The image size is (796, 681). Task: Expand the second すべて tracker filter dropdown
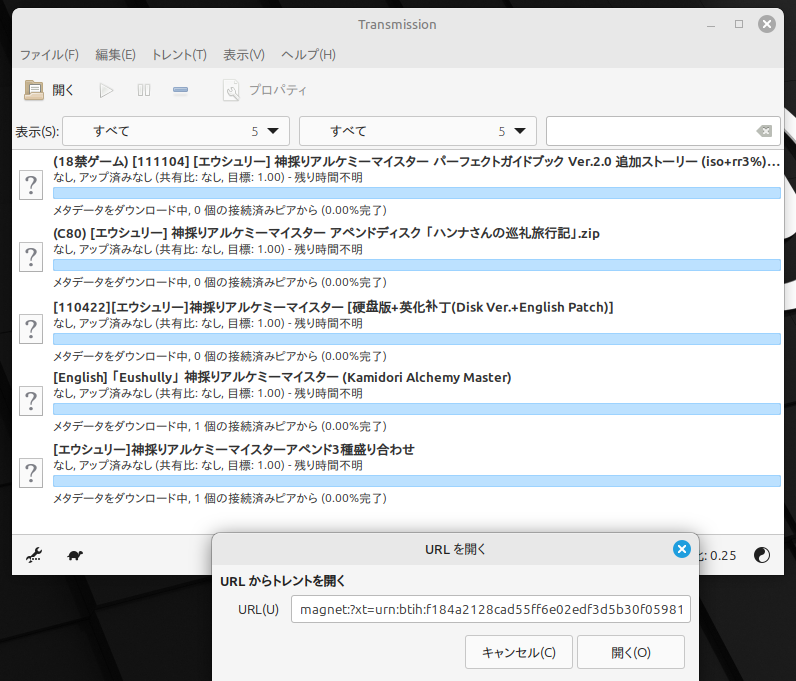click(418, 131)
